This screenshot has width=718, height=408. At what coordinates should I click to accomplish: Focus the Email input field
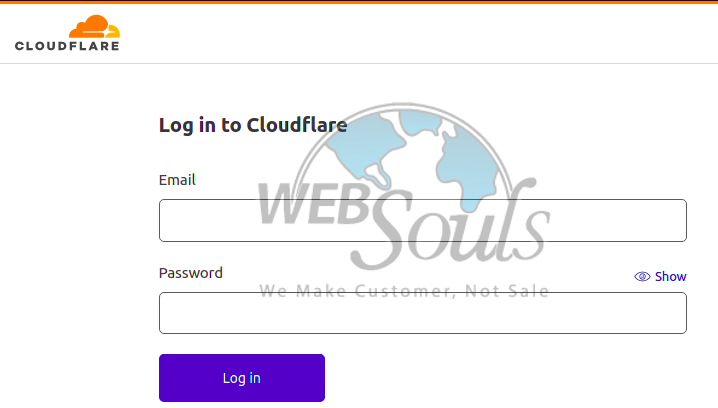[423, 220]
